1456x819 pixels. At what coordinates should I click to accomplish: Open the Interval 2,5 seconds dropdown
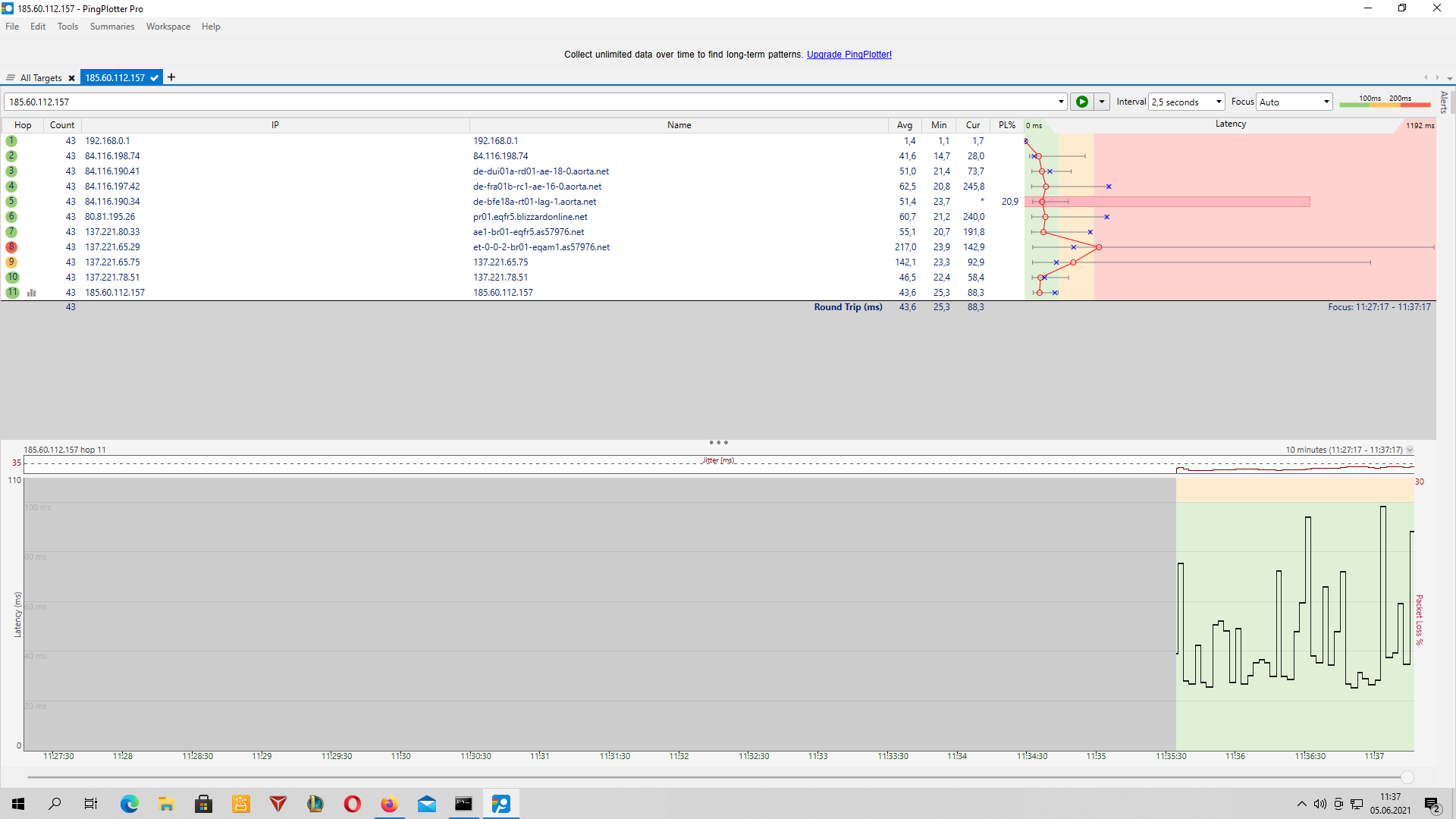(x=1187, y=102)
